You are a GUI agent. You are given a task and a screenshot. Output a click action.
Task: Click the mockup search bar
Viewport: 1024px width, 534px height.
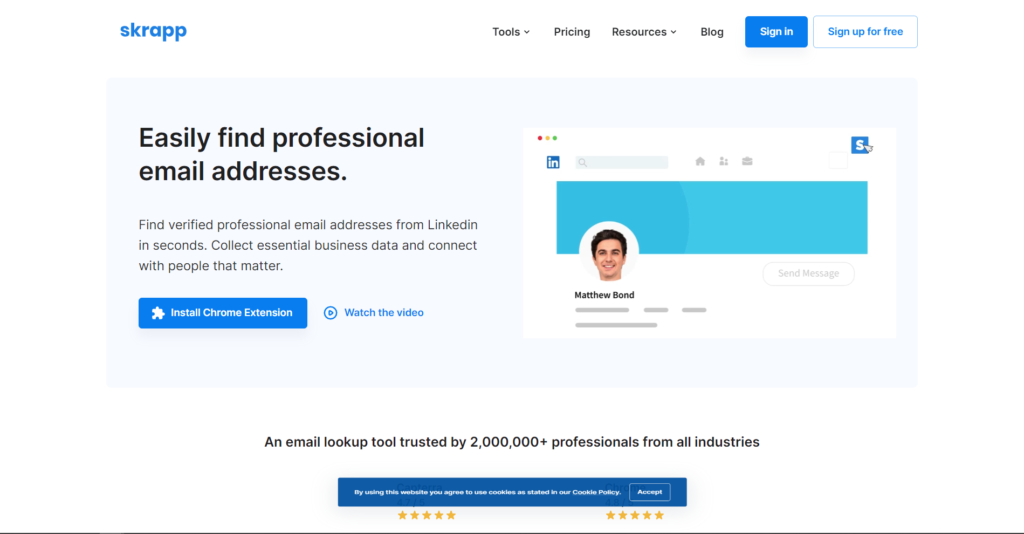[x=622, y=162]
